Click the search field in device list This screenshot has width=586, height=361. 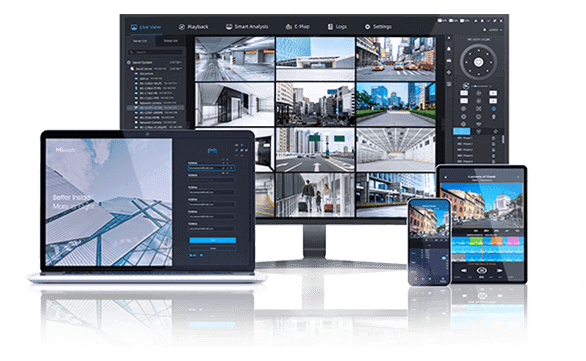click(156, 52)
